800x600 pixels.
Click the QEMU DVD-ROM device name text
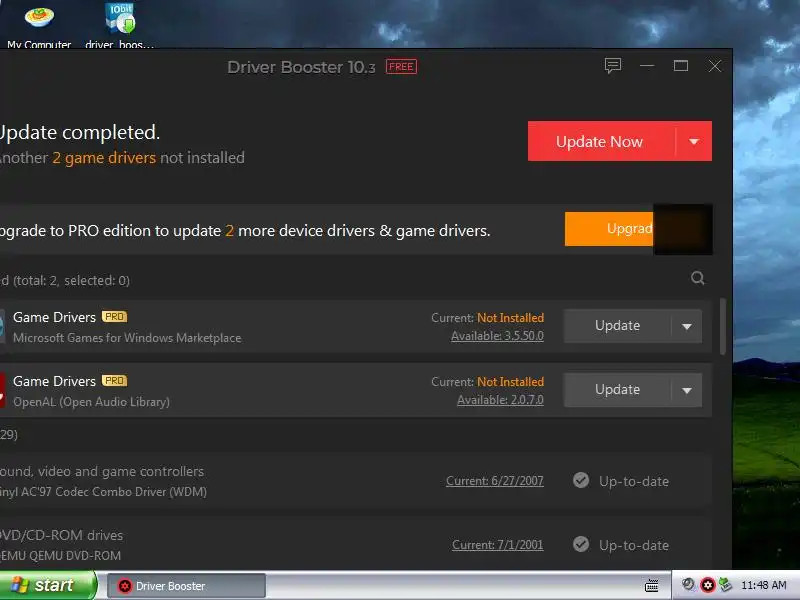(60, 556)
